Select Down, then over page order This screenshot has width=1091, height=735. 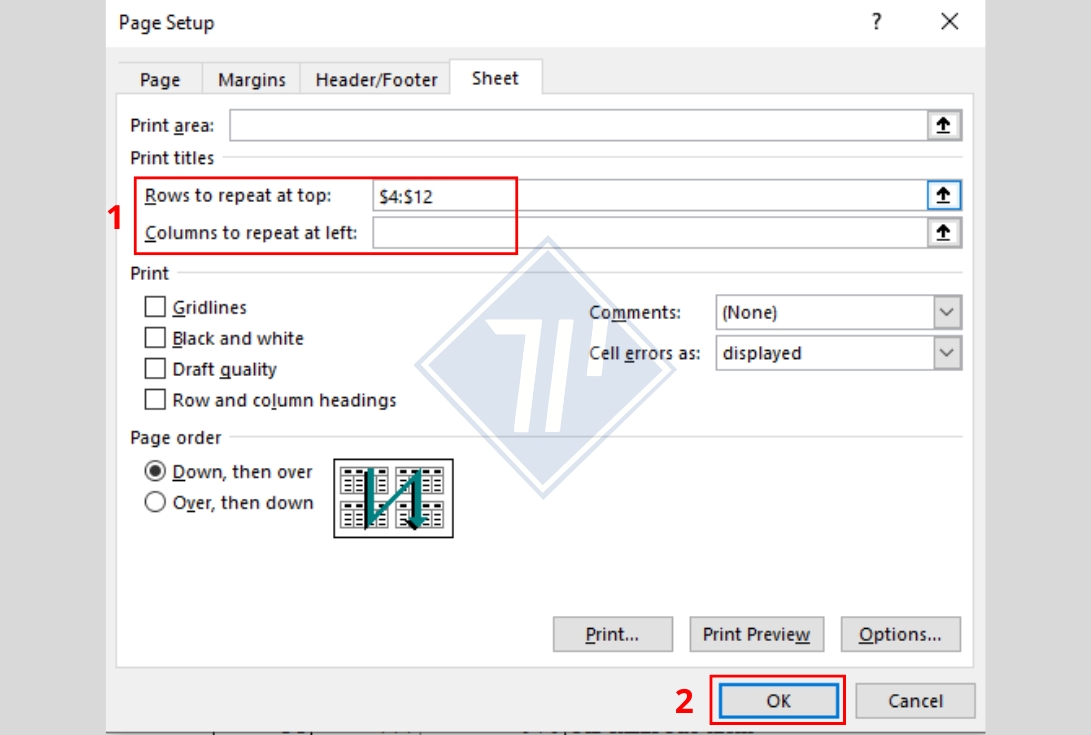tap(154, 471)
